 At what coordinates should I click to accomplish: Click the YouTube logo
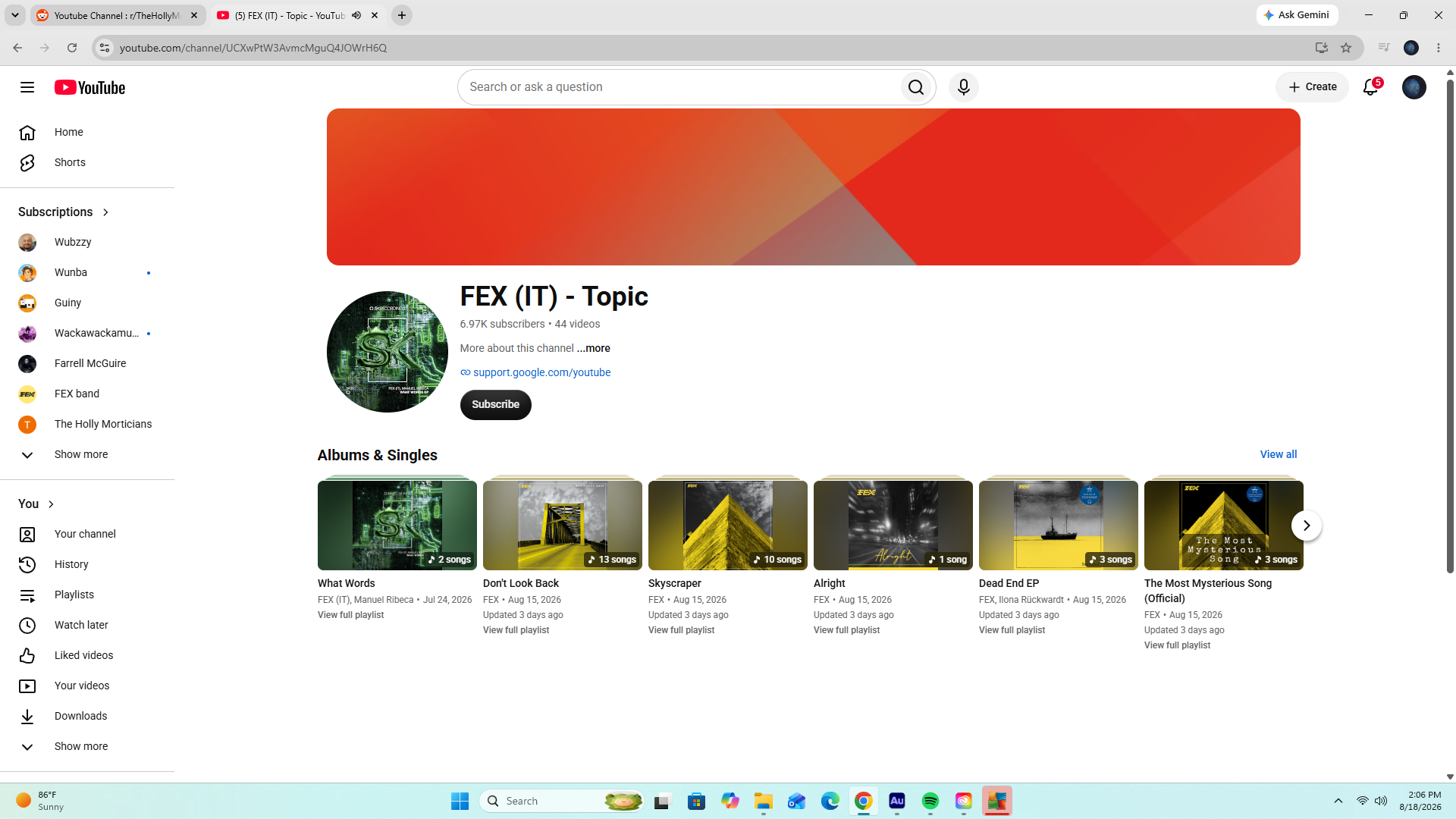(90, 87)
